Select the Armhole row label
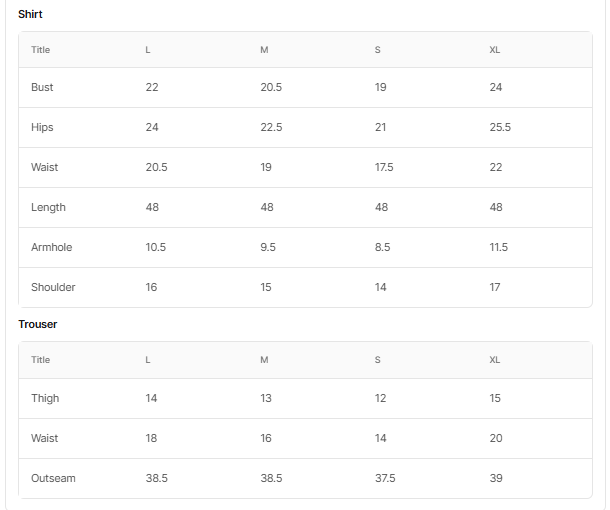 [x=51, y=248]
